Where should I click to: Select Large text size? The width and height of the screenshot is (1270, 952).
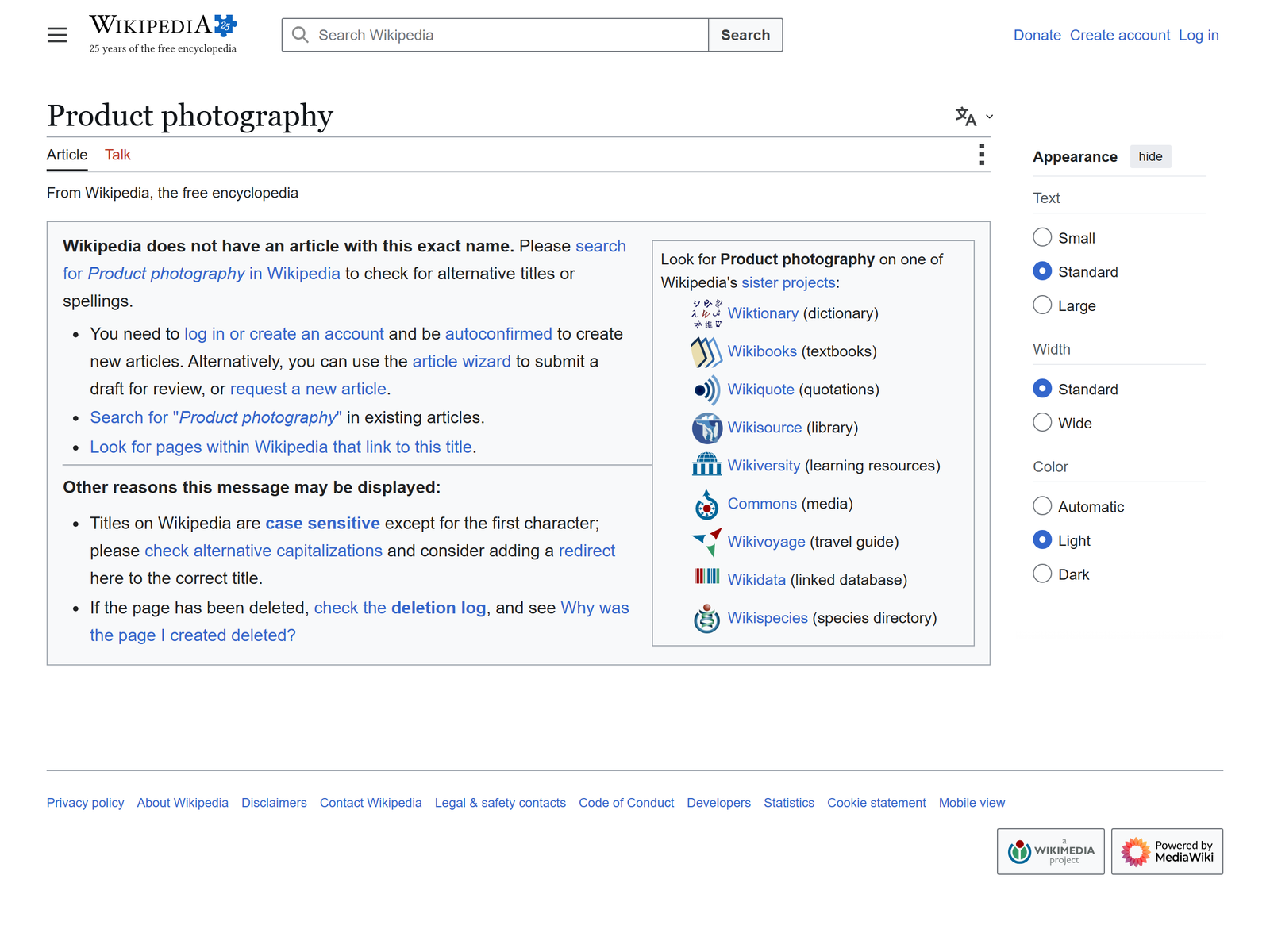[1042, 305]
